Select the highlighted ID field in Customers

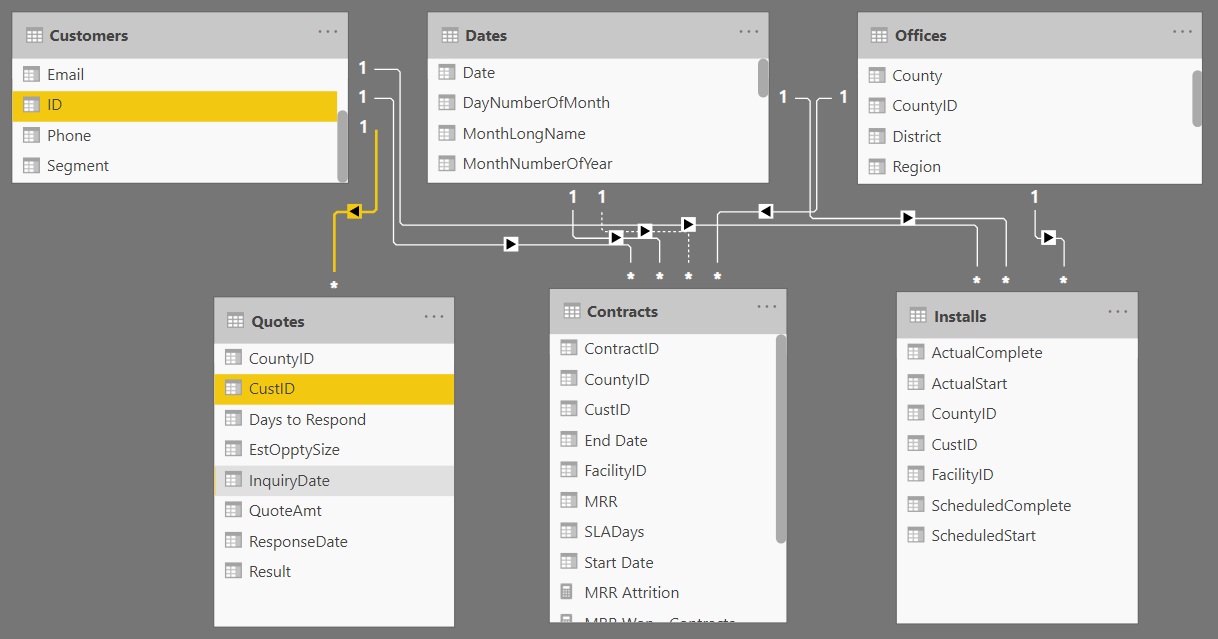174,104
